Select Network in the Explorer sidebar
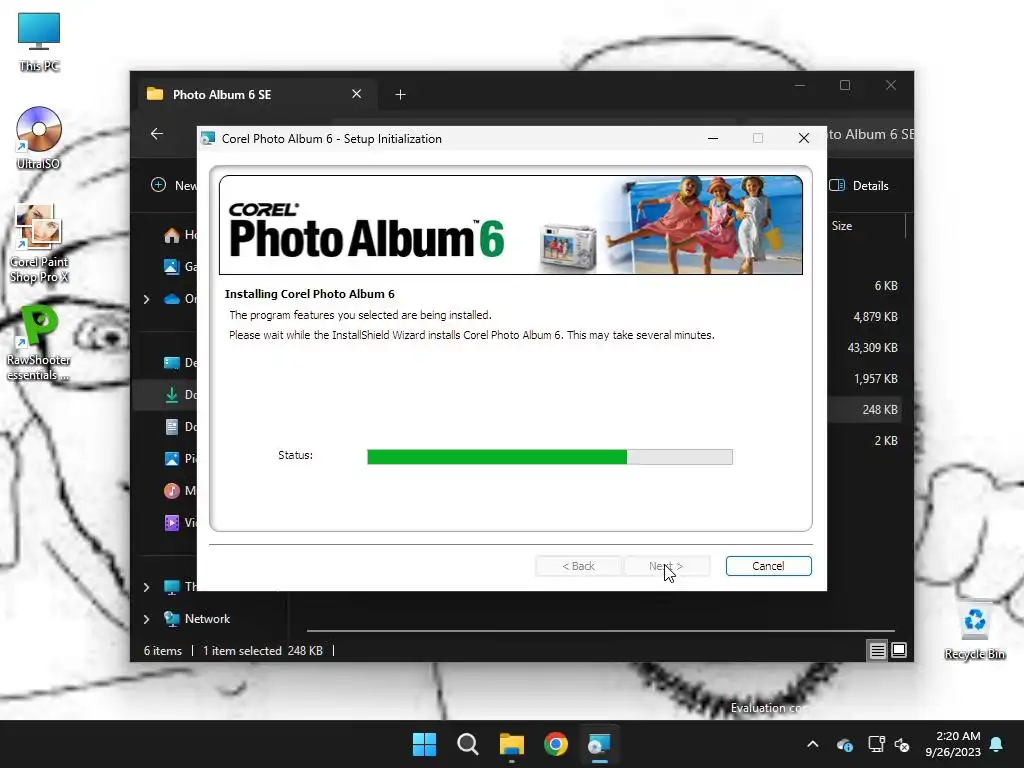 point(198,618)
